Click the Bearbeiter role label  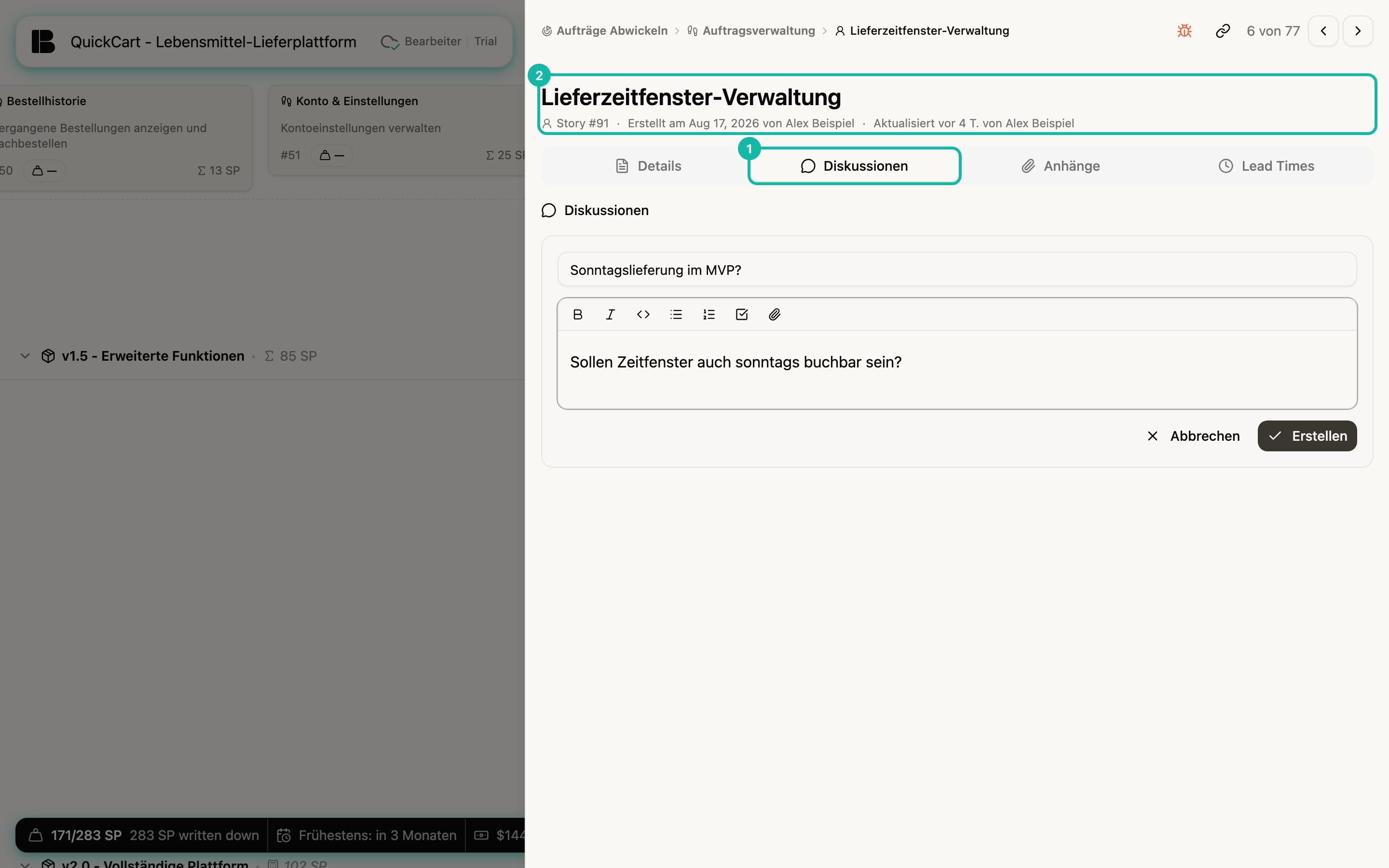click(433, 41)
